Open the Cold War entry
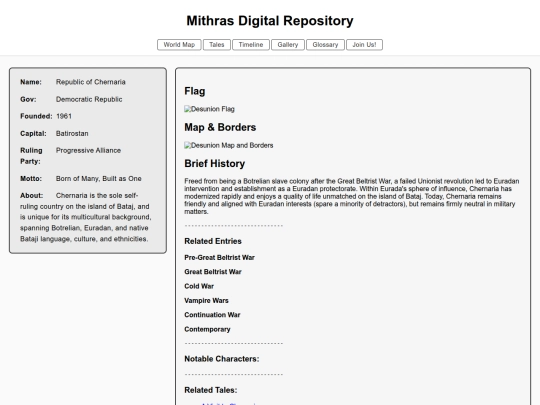The image size is (540, 405). click(x=199, y=286)
